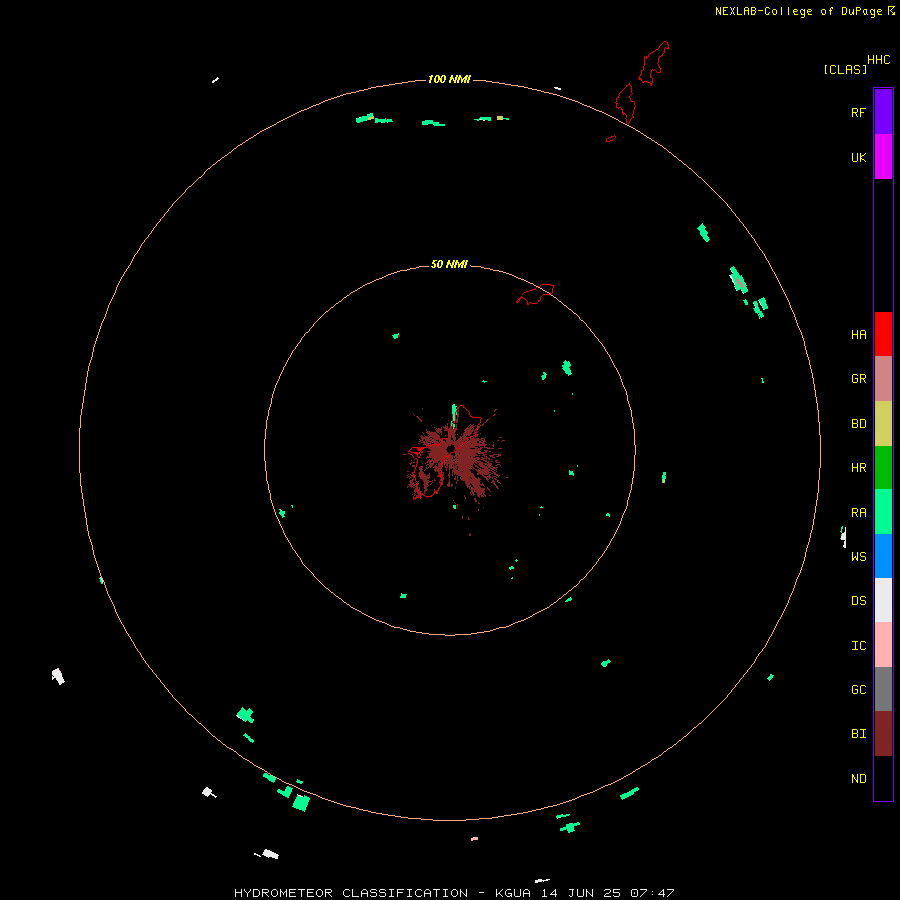
Task: Select the DS white legend swatch
Action: tap(883, 600)
